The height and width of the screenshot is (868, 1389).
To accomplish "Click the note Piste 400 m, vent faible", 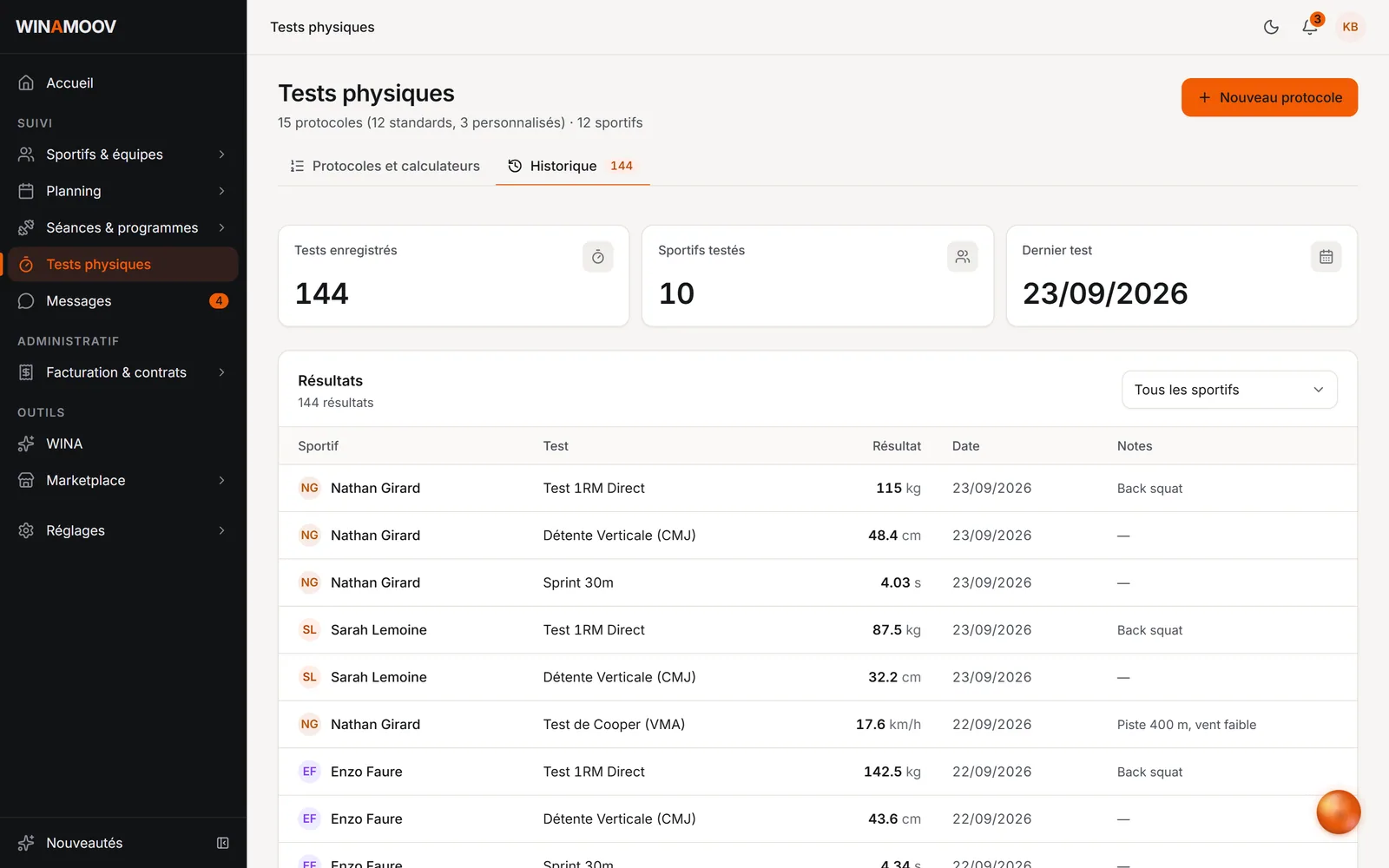I will click(x=1187, y=725).
